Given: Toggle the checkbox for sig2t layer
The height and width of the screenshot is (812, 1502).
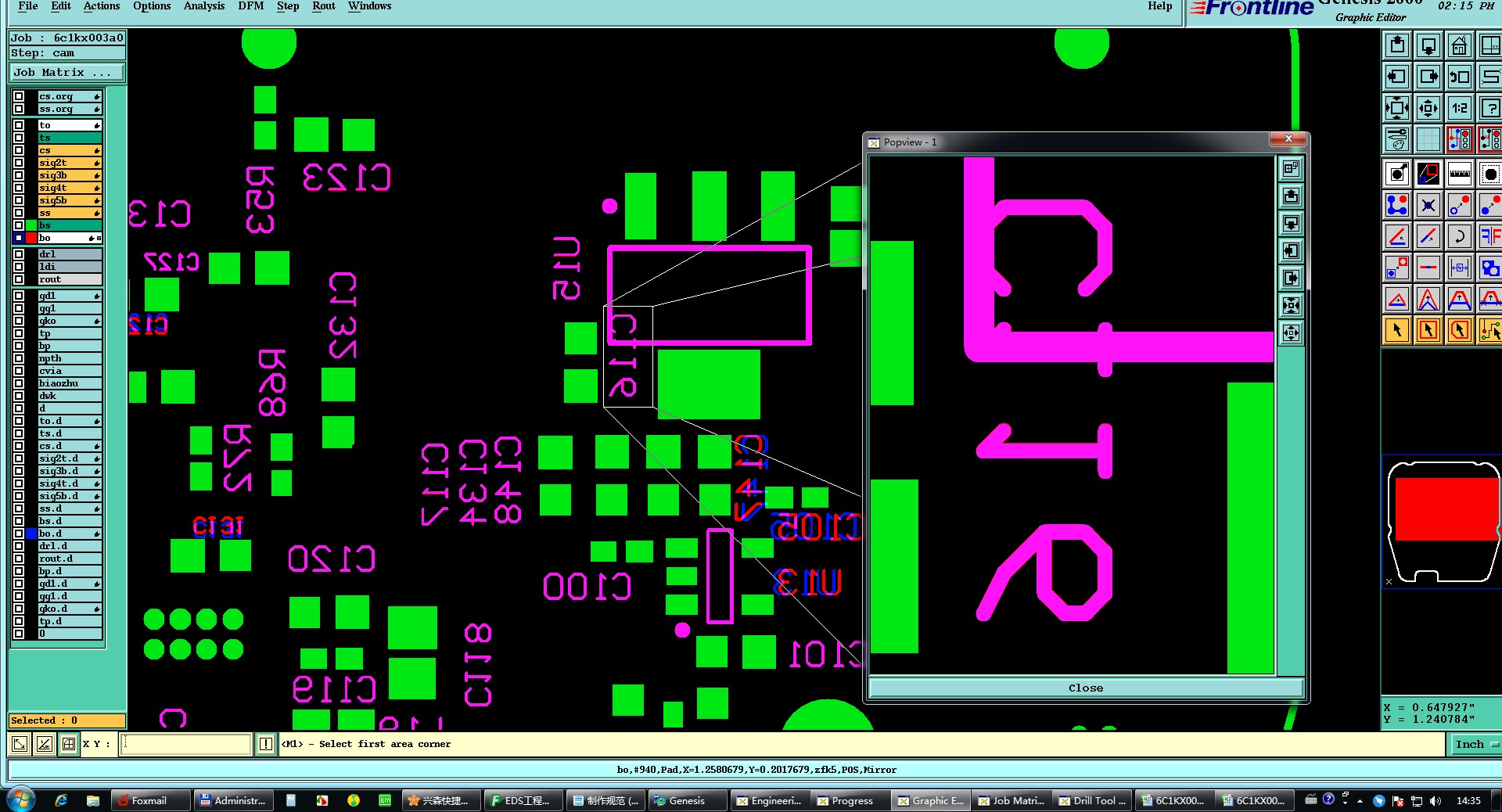Looking at the screenshot, I should pyautogui.click(x=19, y=163).
